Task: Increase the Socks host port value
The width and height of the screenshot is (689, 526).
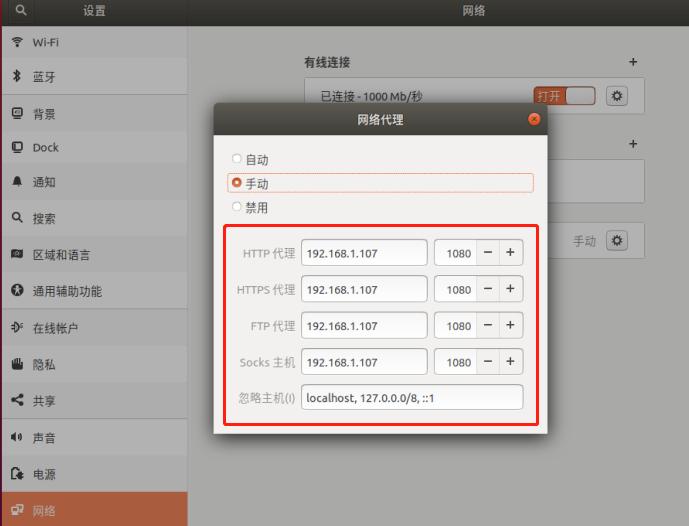Action: pyautogui.click(x=510, y=361)
